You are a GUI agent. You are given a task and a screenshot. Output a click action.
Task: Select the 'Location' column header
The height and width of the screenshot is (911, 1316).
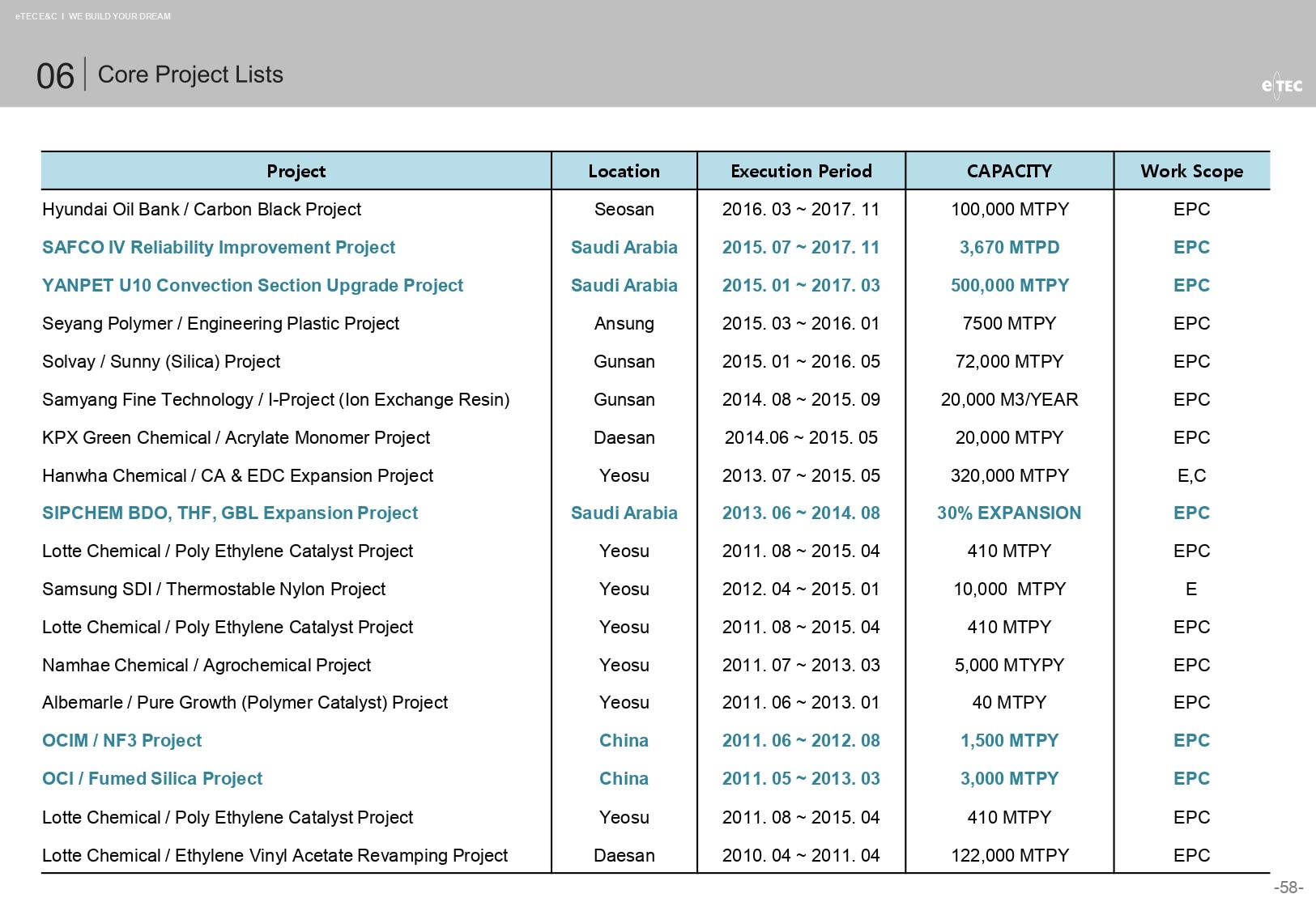click(624, 171)
